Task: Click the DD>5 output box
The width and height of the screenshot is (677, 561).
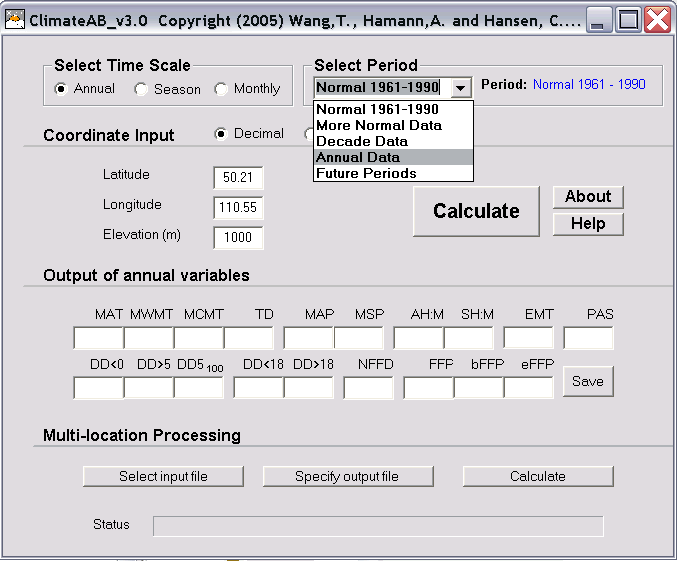Action: pos(149,388)
